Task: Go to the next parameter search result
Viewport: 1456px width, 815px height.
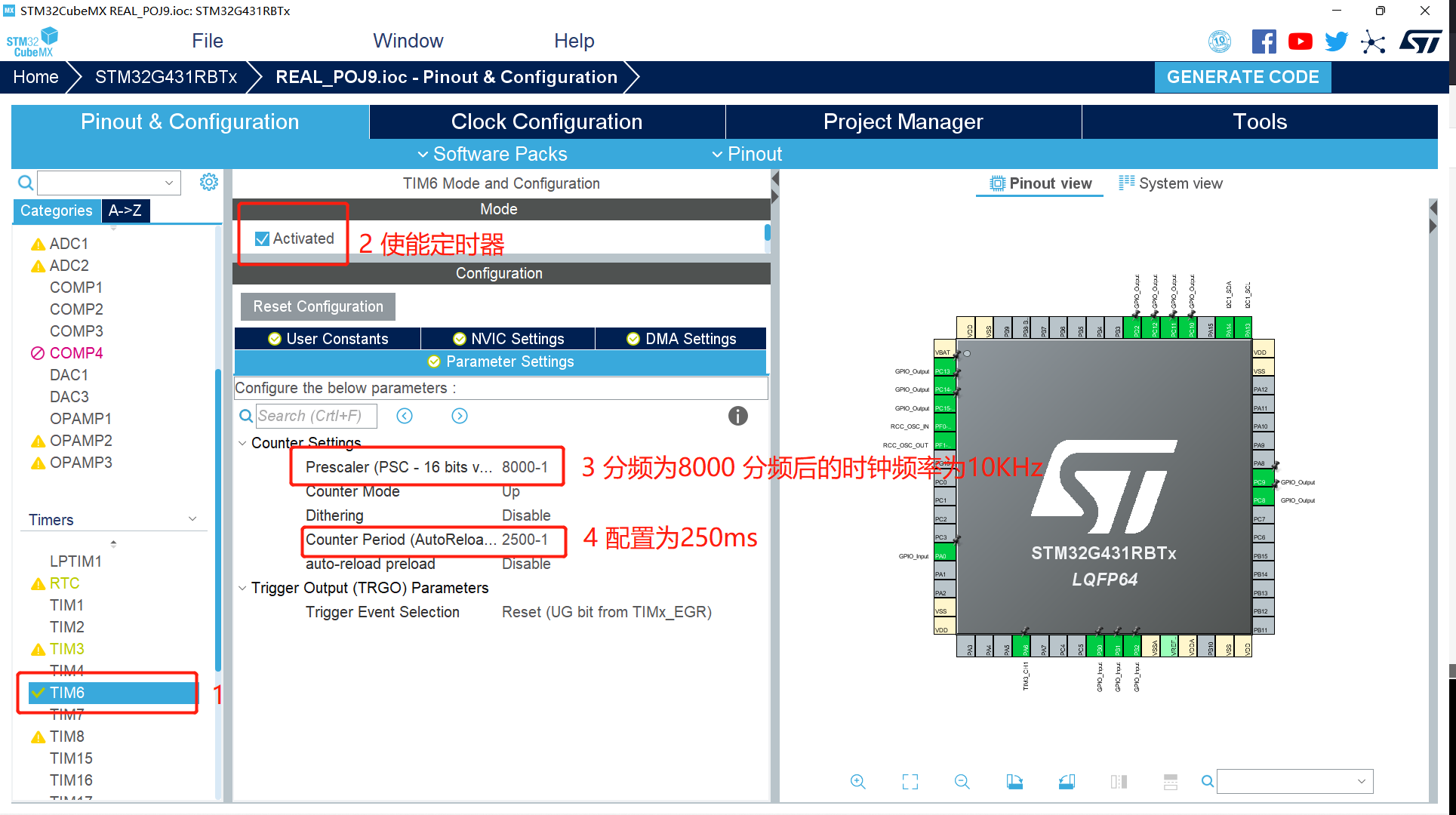Action: pyautogui.click(x=460, y=416)
